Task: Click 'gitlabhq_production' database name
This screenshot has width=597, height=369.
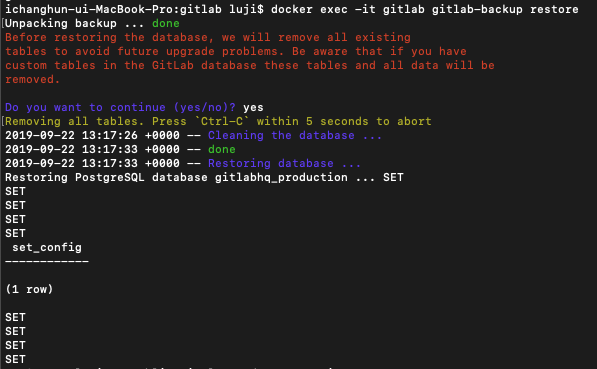Action: 281,177
